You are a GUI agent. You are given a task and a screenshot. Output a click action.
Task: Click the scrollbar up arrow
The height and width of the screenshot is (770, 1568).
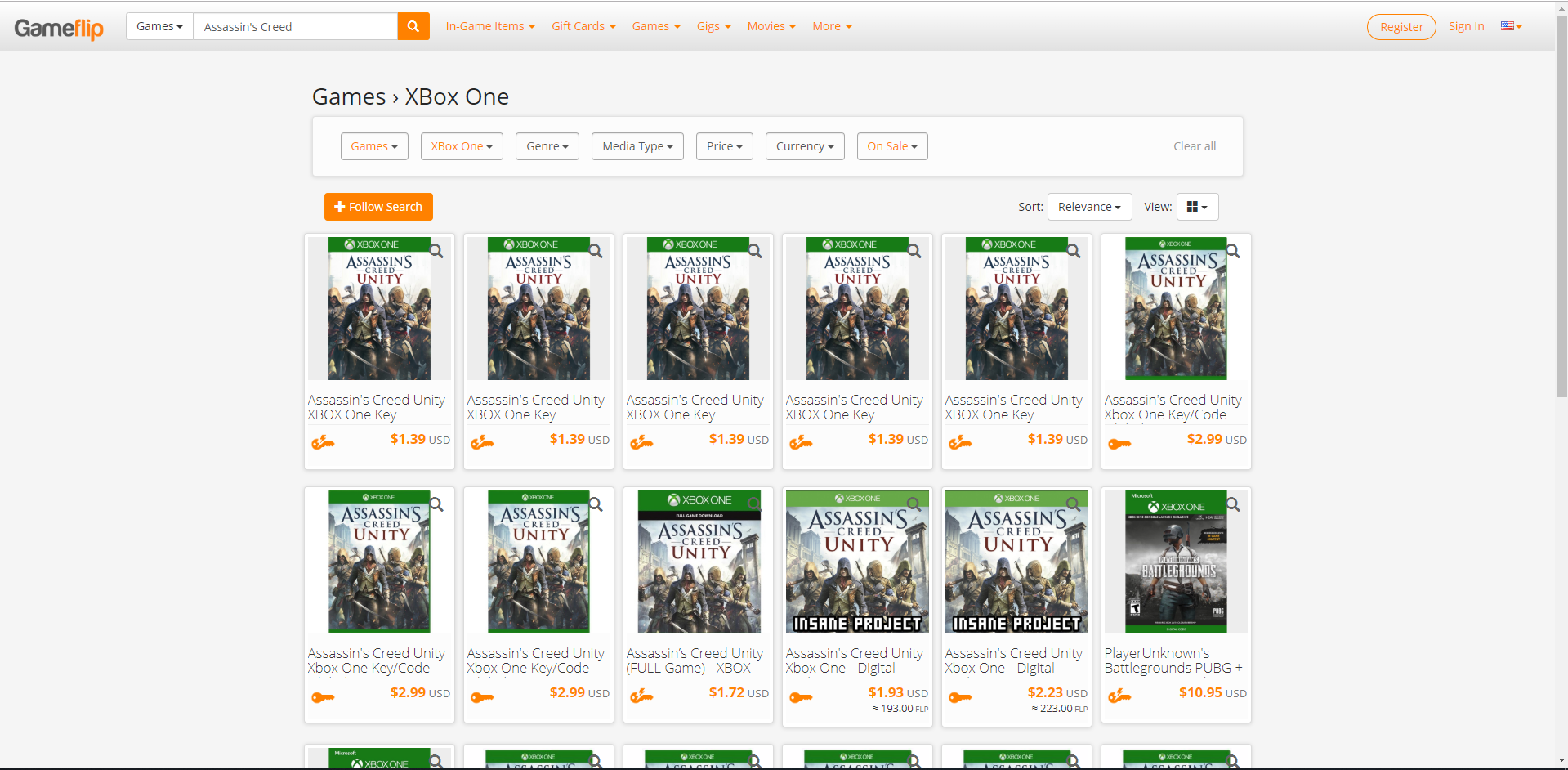(x=1561, y=7)
